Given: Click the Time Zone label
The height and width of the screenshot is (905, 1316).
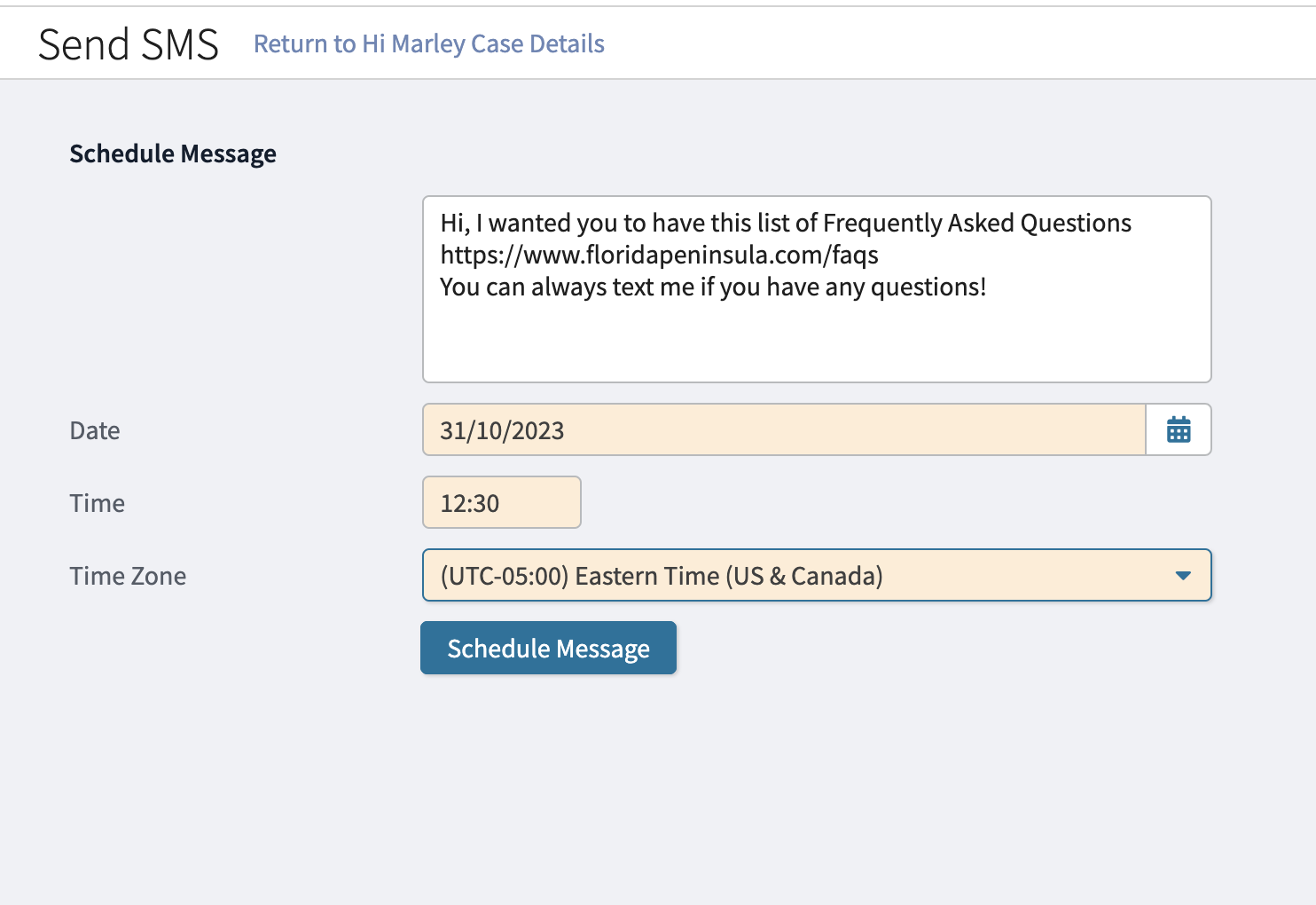Looking at the screenshot, I should pos(128,575).
